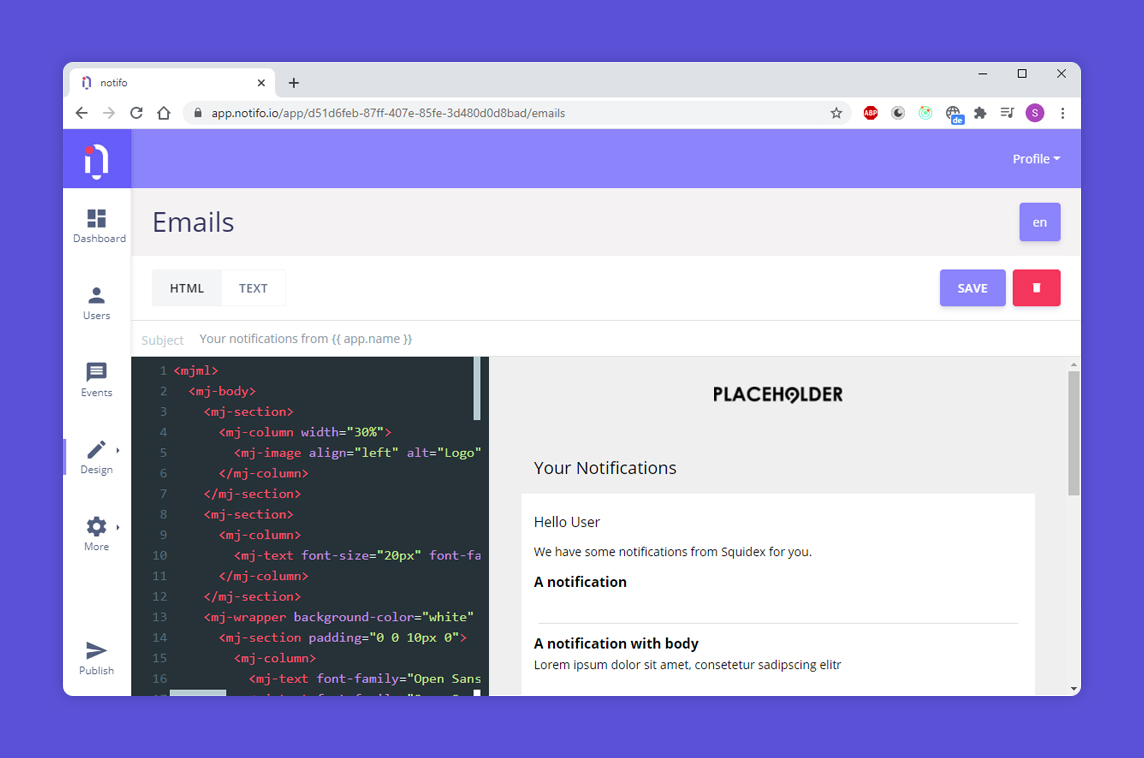This screenshot has height=758, width=1144.
Task: Expand the Design submenu arrow
Action: [x=117, y=450]
